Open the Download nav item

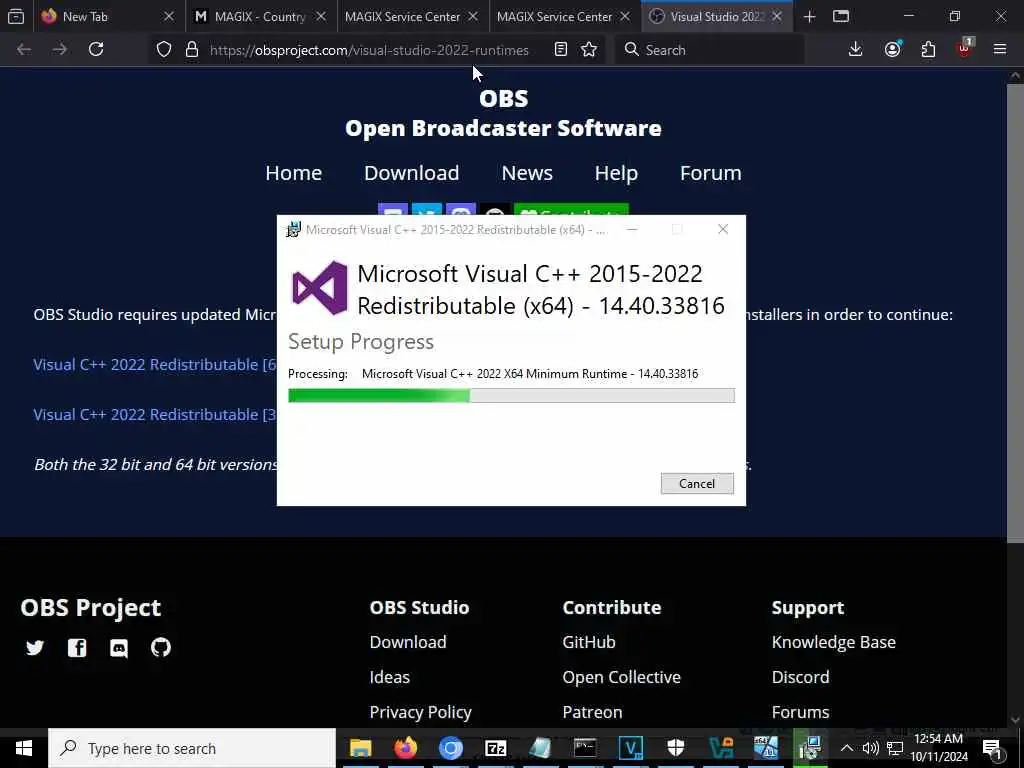click(411, 173)
